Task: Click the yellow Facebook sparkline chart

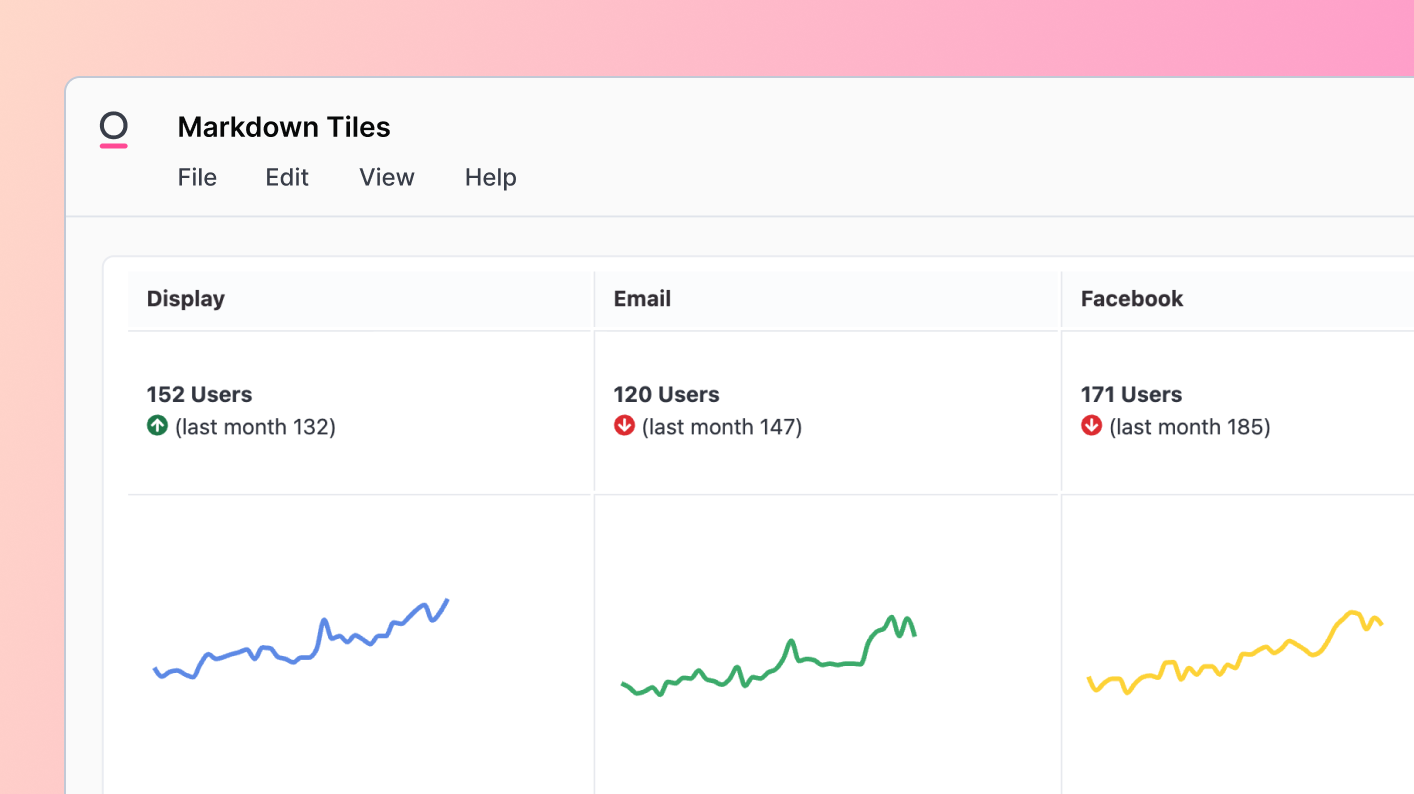Action: tap(1235, 656)
